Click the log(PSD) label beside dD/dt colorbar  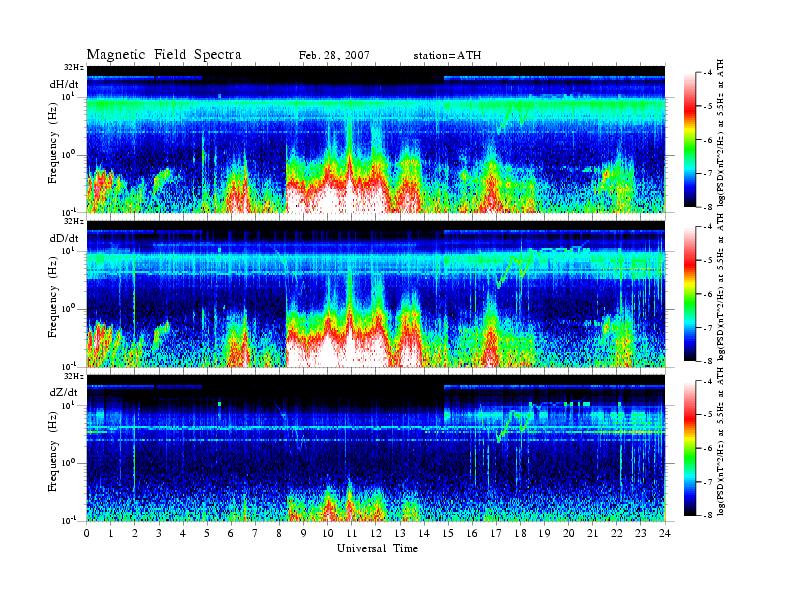point(721,288)
